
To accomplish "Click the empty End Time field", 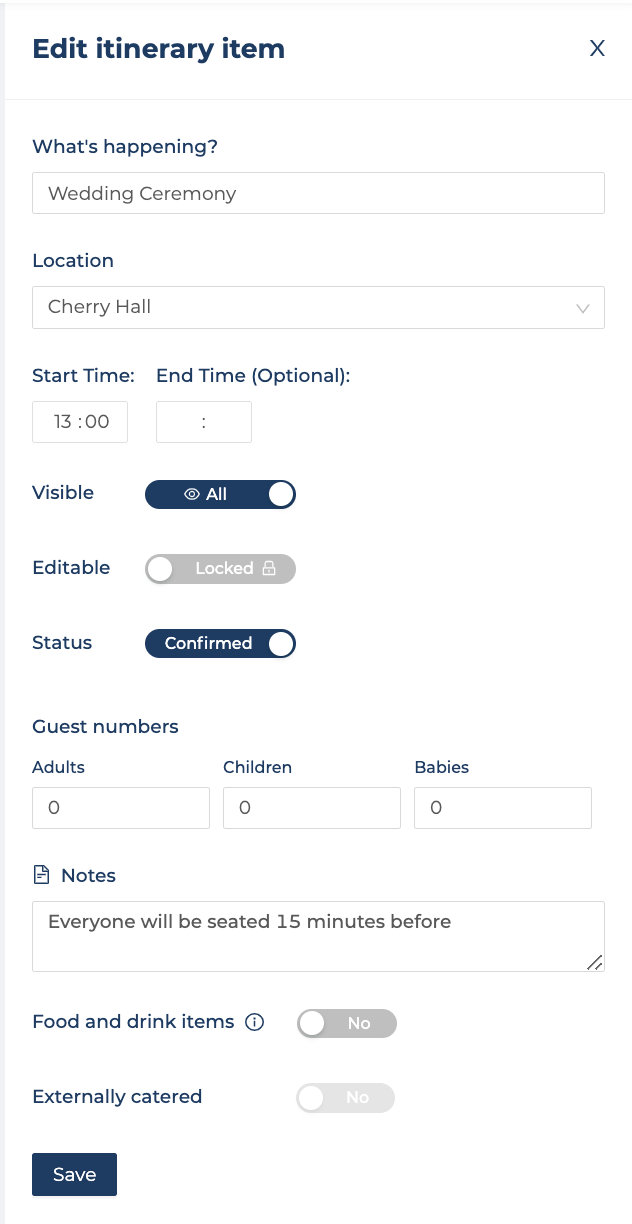I will [x=204, y=422].
